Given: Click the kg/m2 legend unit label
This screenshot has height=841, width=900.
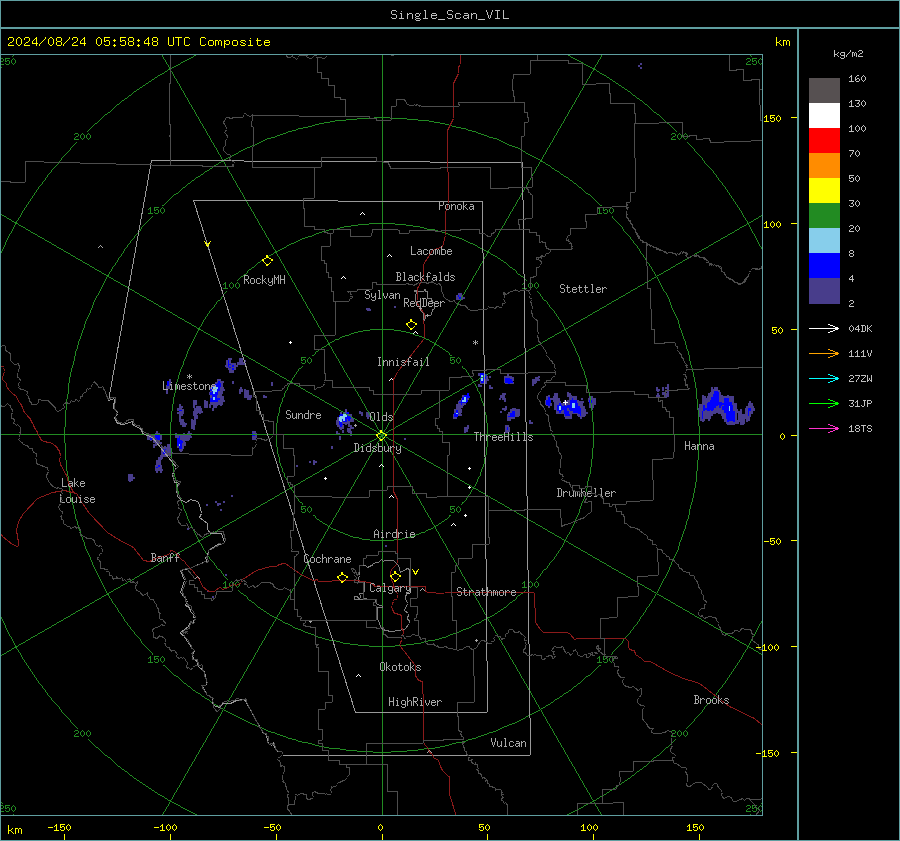Looking at the screenshot, I should (x=848, y=54).
